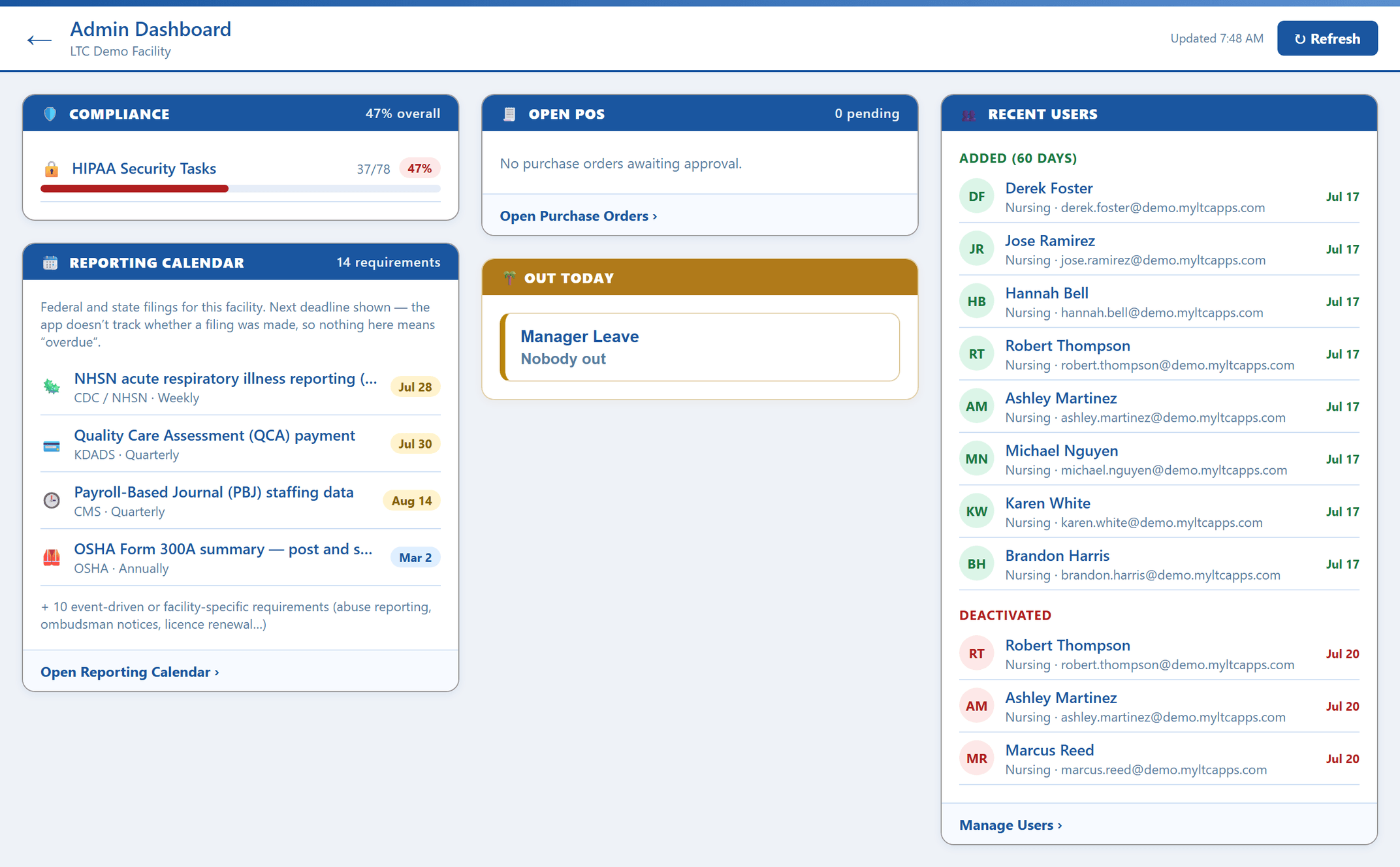Screen dimensions: 1400x867
Task: Open Purchase Orders link
Action: click(x=579, y=216)
